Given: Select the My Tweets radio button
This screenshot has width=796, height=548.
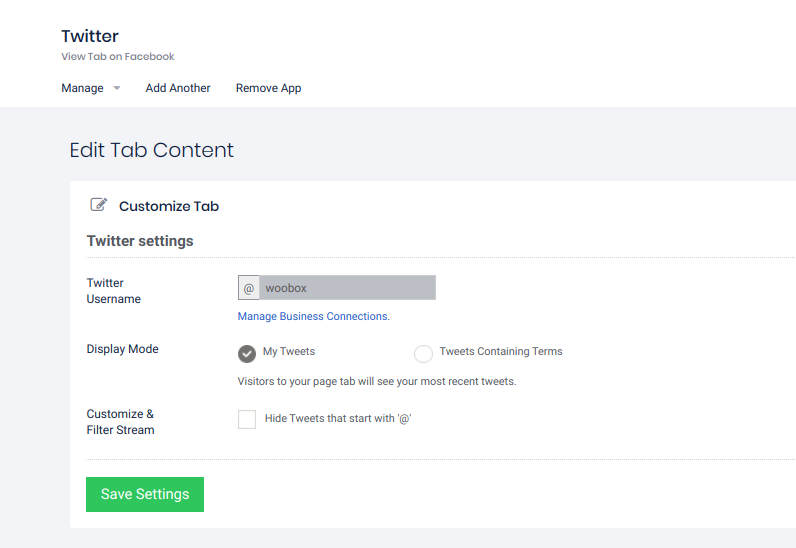Looking at the screenshot, I should click(x=247, y=353).
